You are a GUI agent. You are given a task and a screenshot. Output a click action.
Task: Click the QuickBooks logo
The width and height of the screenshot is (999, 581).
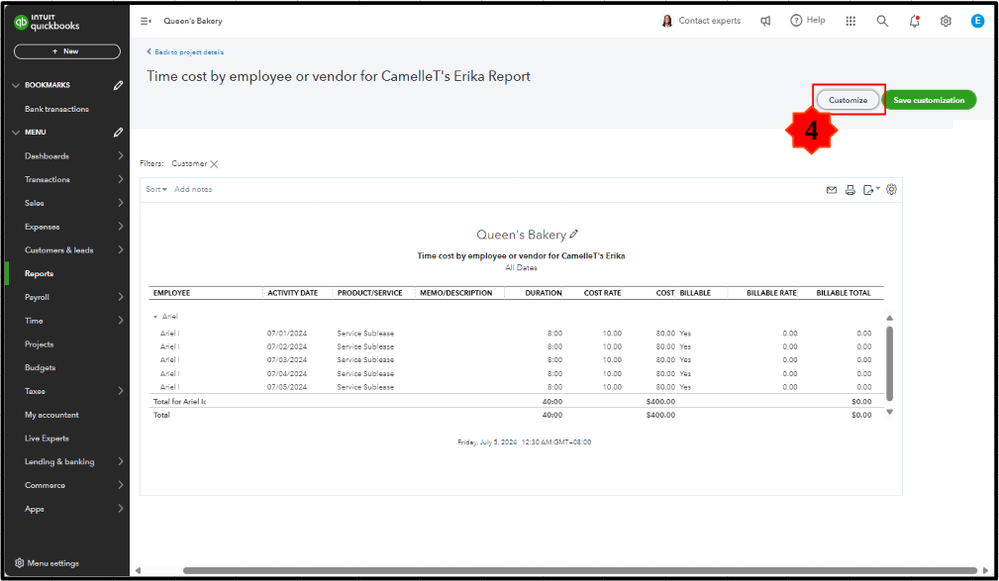[x=47, y=22]
